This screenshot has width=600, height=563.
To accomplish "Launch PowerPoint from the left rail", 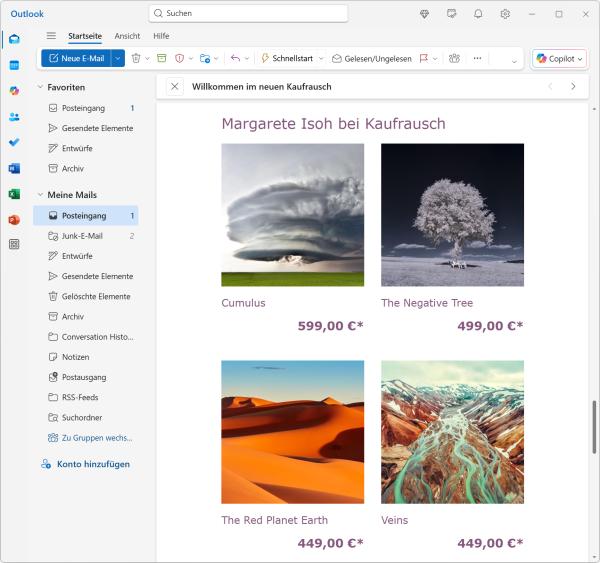I will [x=14, y=220].
